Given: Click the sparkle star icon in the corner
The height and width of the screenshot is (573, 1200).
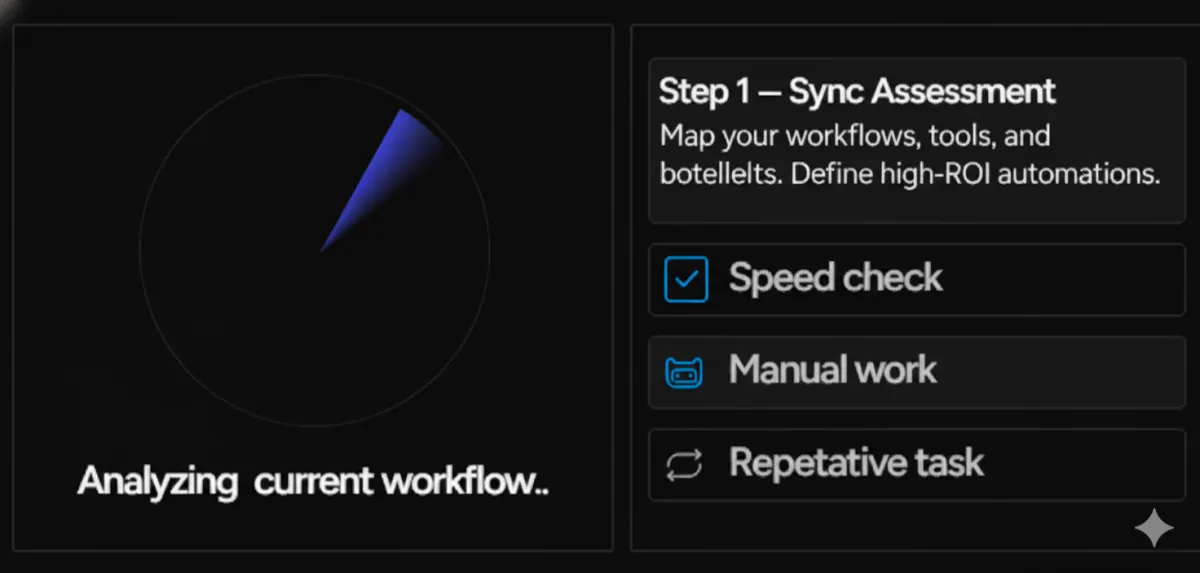Looking at the screenshot, I should 1153,529.
